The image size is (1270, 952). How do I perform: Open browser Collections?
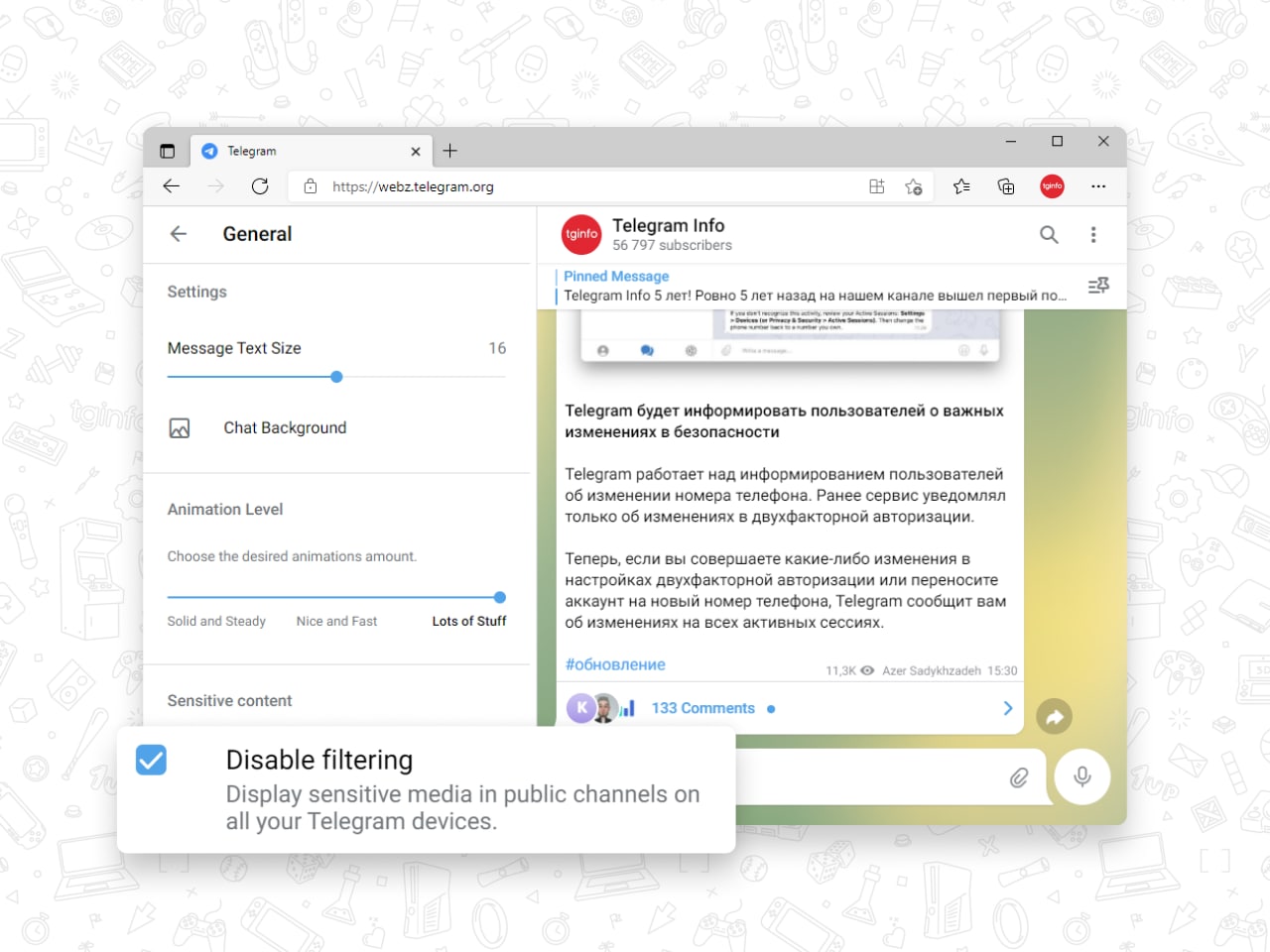[x=1006, y=186]
